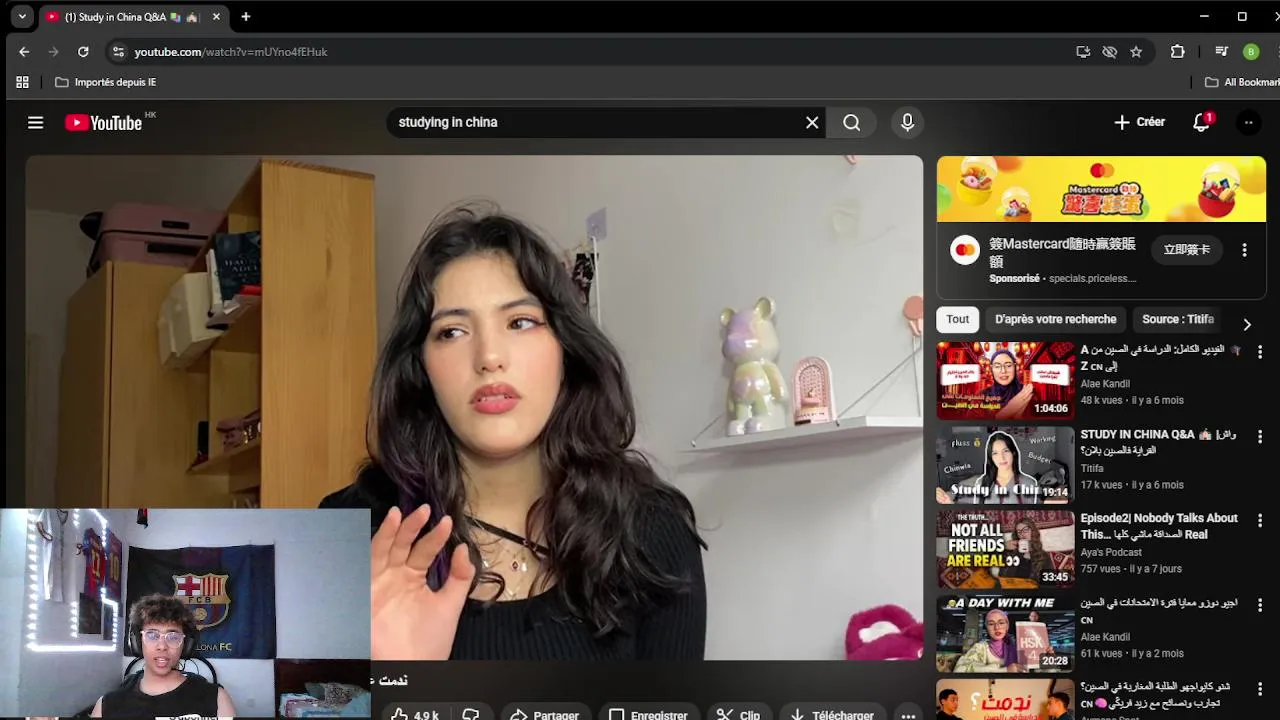Like the video with 4,9 k likes
Image resolution: width=1280 pixels, height=720 pixels.
tap(415, 715)
